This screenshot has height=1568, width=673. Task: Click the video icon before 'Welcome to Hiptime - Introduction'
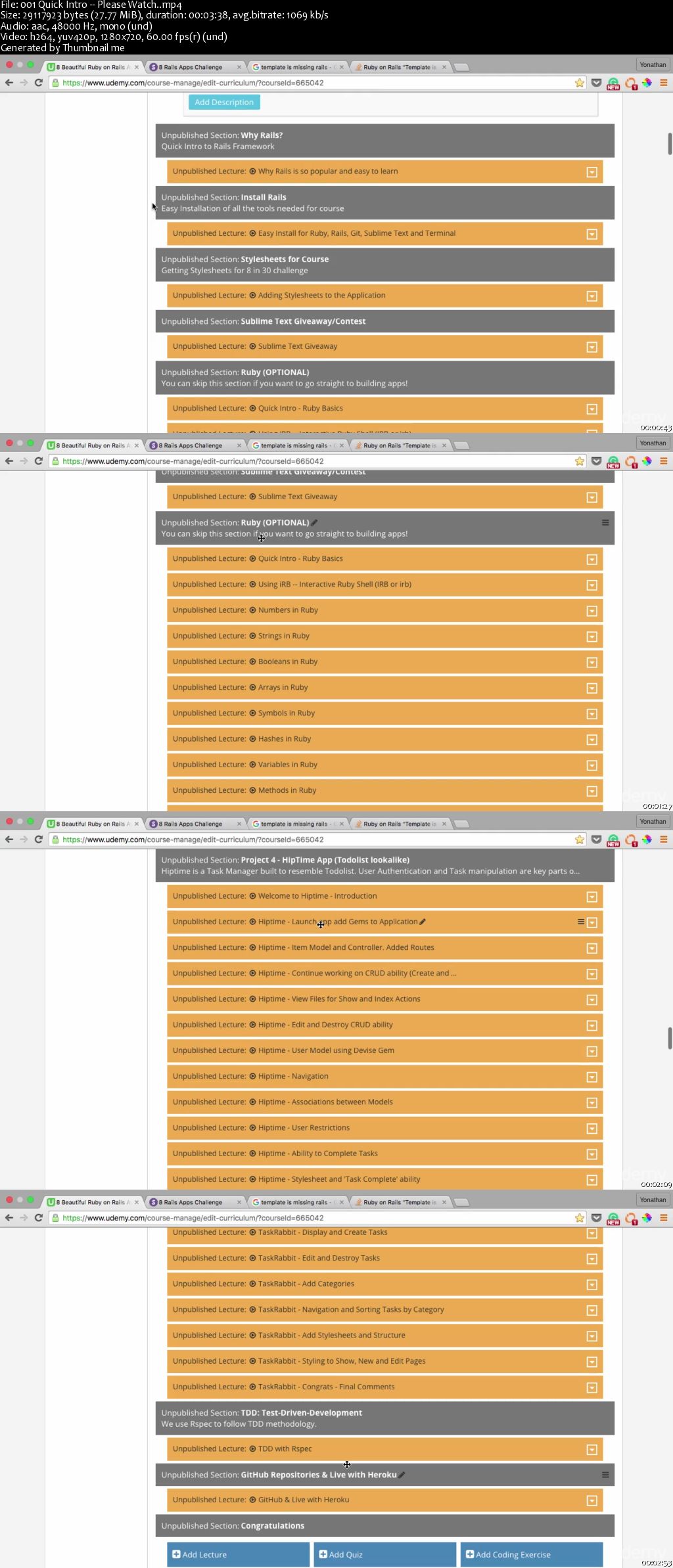pos(252,896)
